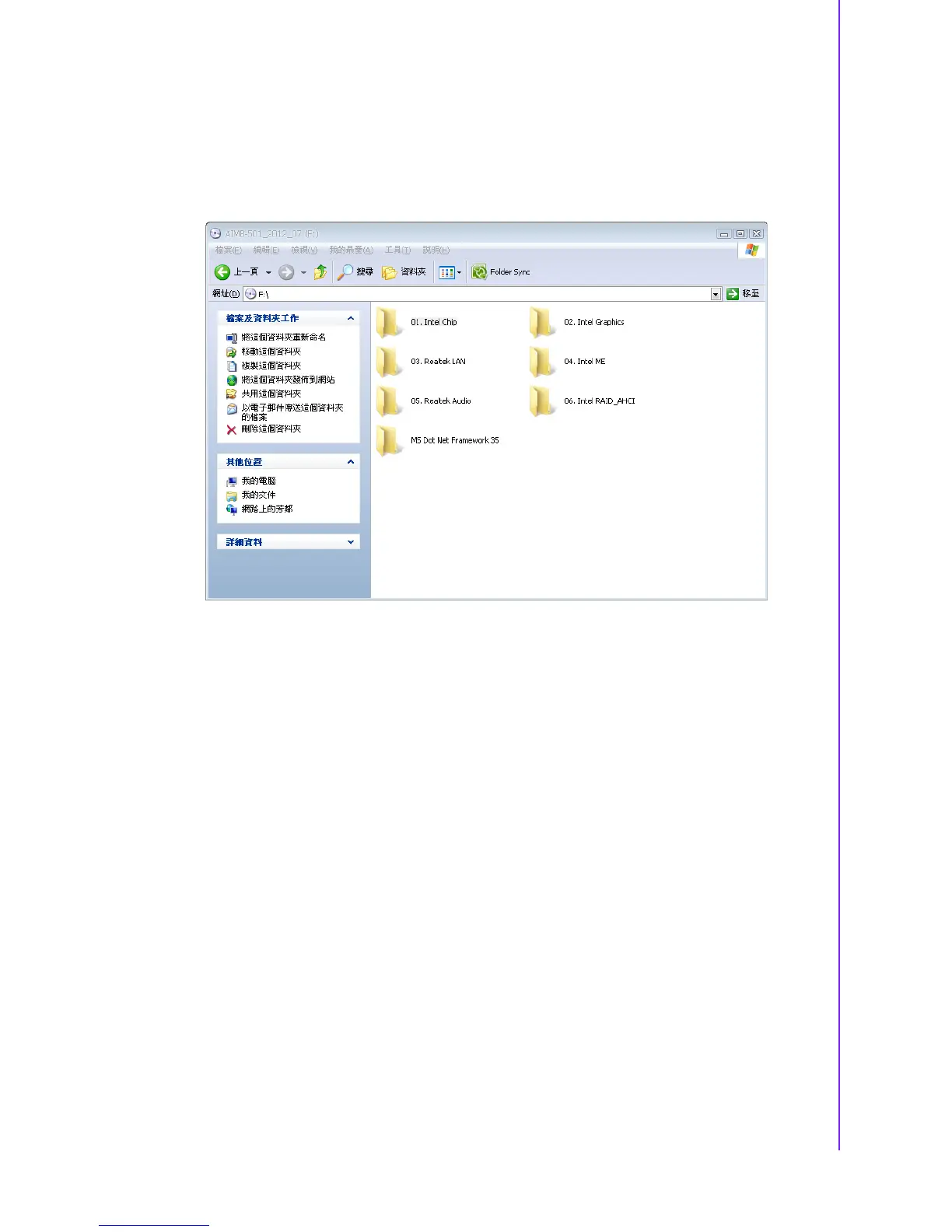Image resolution: width=952 pixels, height=1232 pixels.
Task: Select the 05. Realtek Audio folder
Action: [x=424, y=401]
